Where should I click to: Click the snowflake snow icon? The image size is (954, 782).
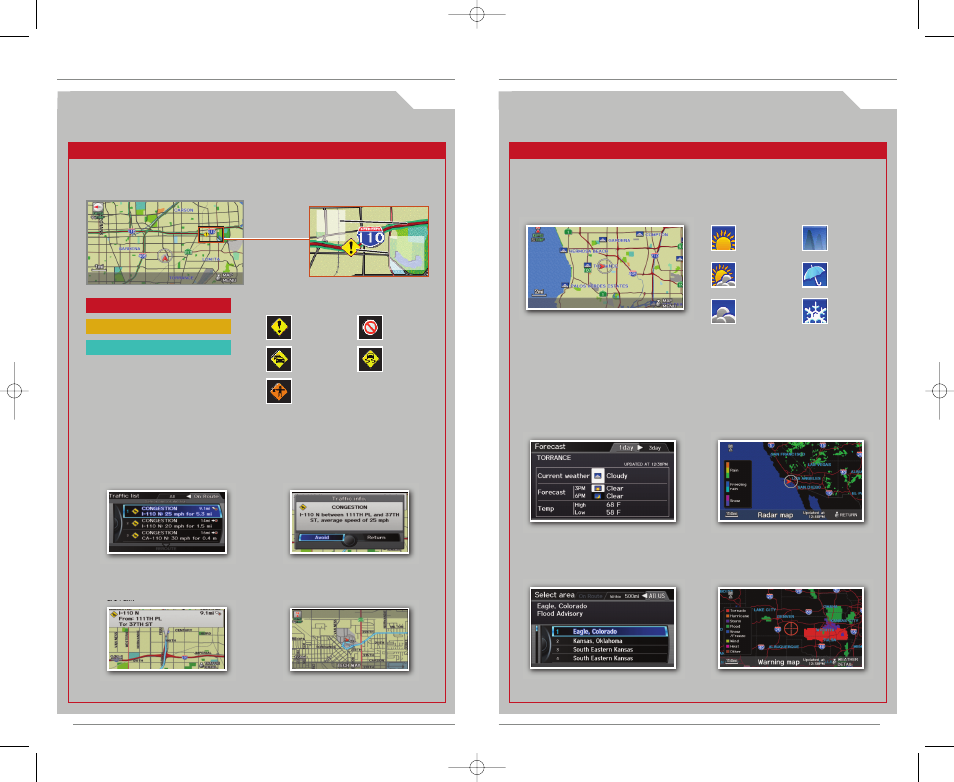click(x=815, y=311)
